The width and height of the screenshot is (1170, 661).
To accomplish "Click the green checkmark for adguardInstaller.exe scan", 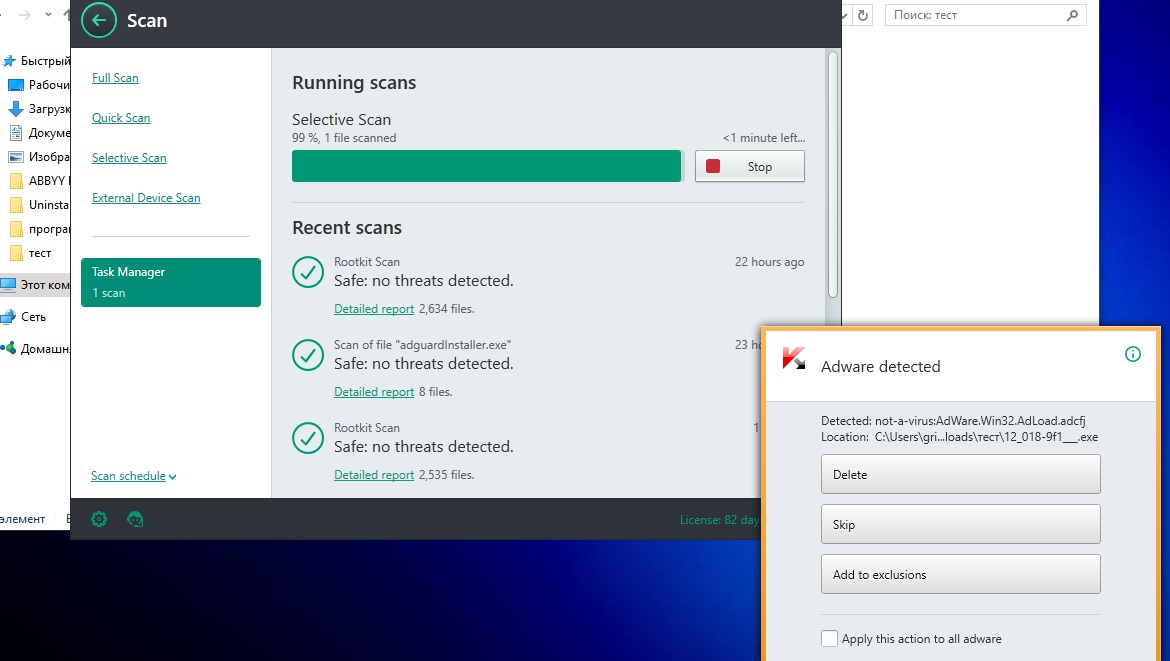I will pyautogui.click(x=307, y=354).
